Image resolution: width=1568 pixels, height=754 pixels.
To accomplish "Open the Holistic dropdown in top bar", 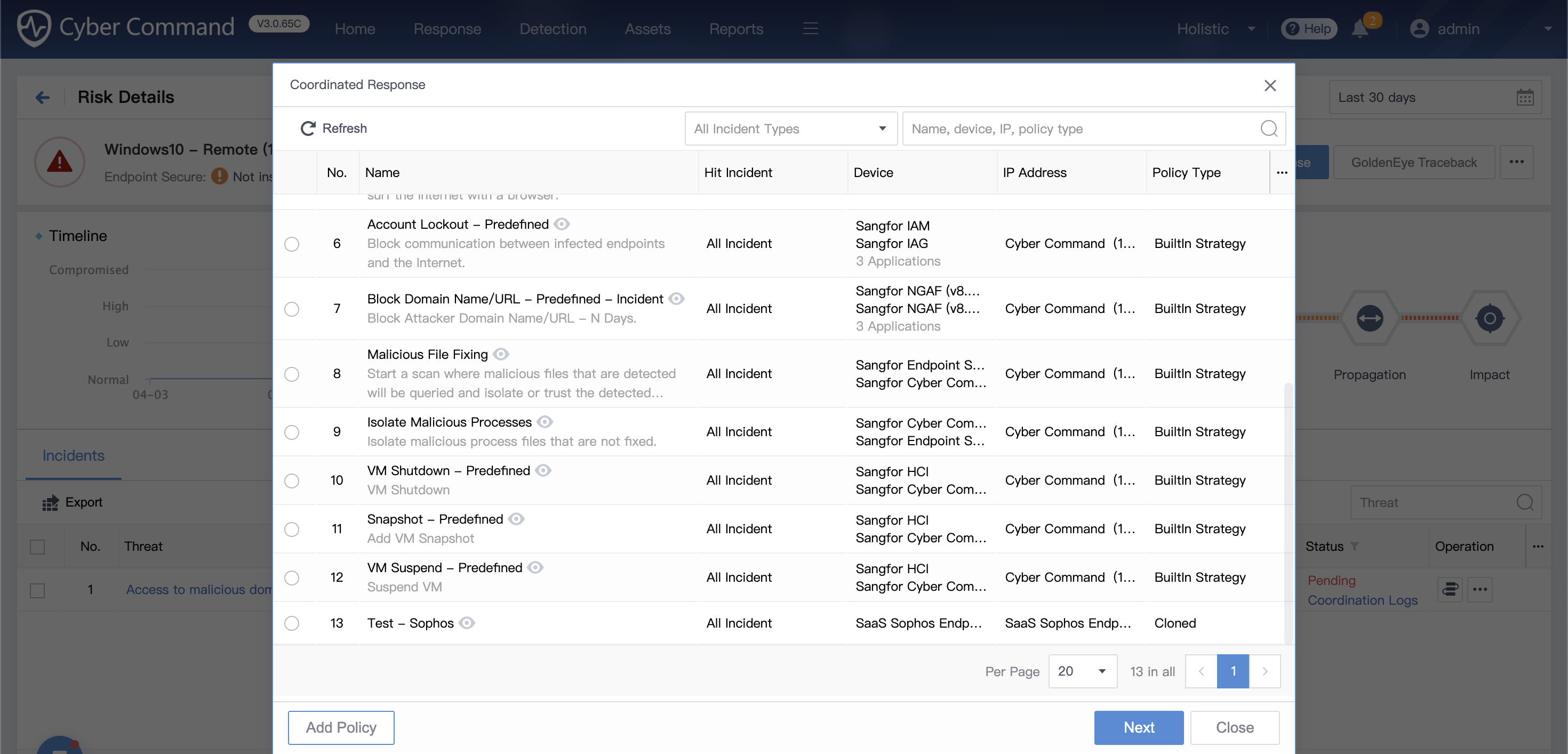I will click(x=1215, y=29).
